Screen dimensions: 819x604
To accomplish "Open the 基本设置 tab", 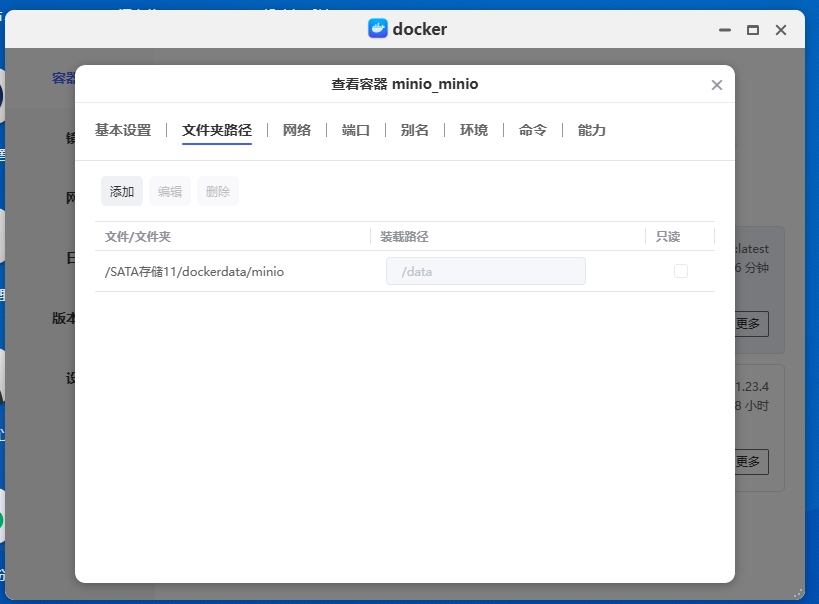I will pos(123,130).
